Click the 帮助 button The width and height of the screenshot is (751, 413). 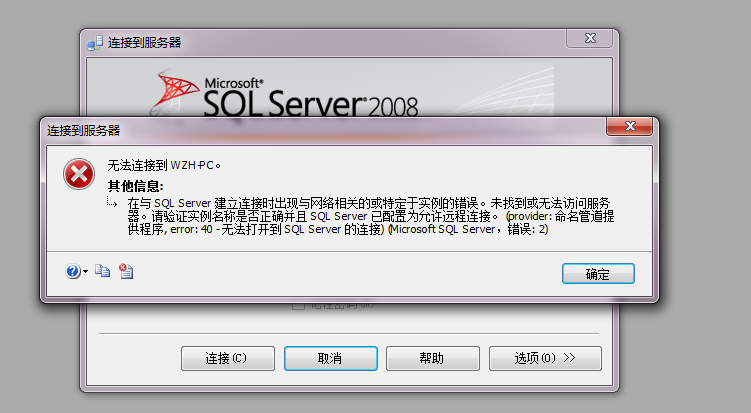click(432, 358)
